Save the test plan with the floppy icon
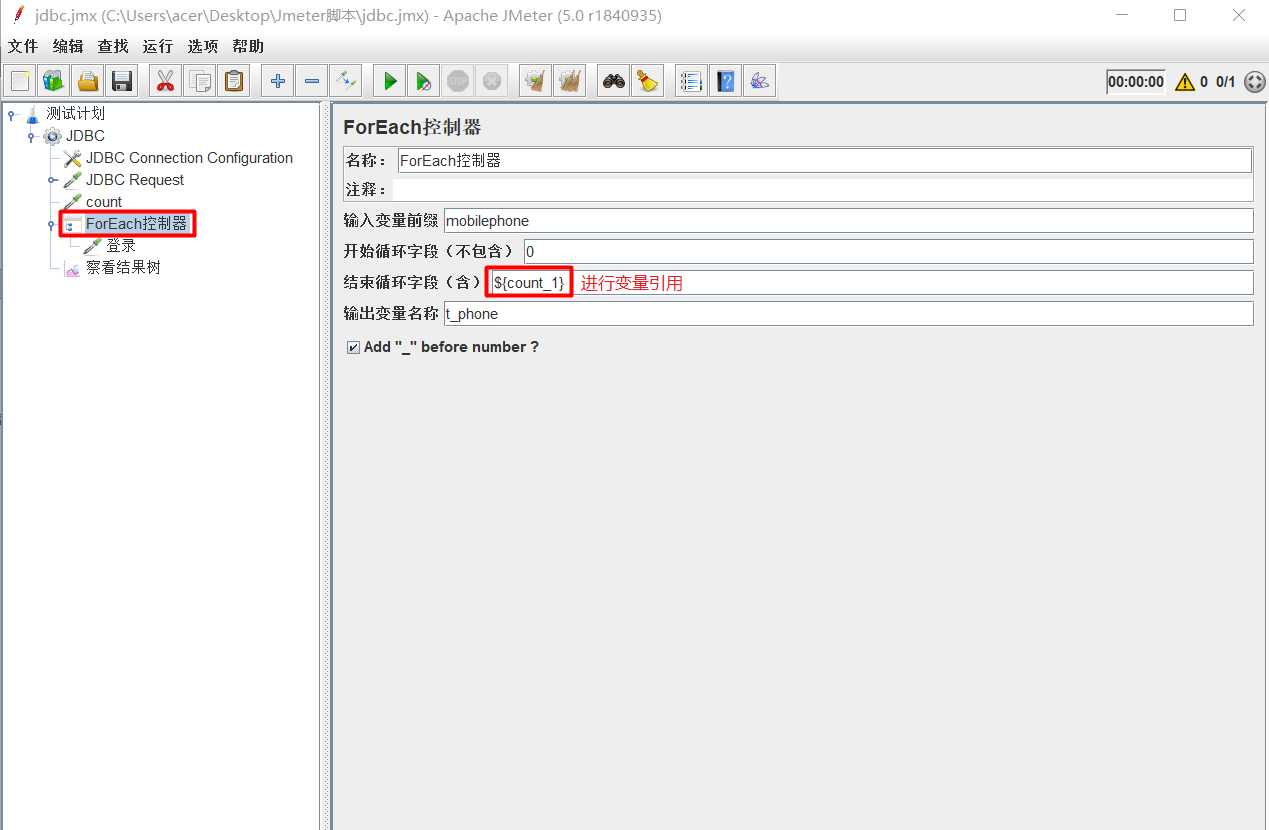Image resolution: width=1269 pixels, height=830 pixels. [122, 81]
